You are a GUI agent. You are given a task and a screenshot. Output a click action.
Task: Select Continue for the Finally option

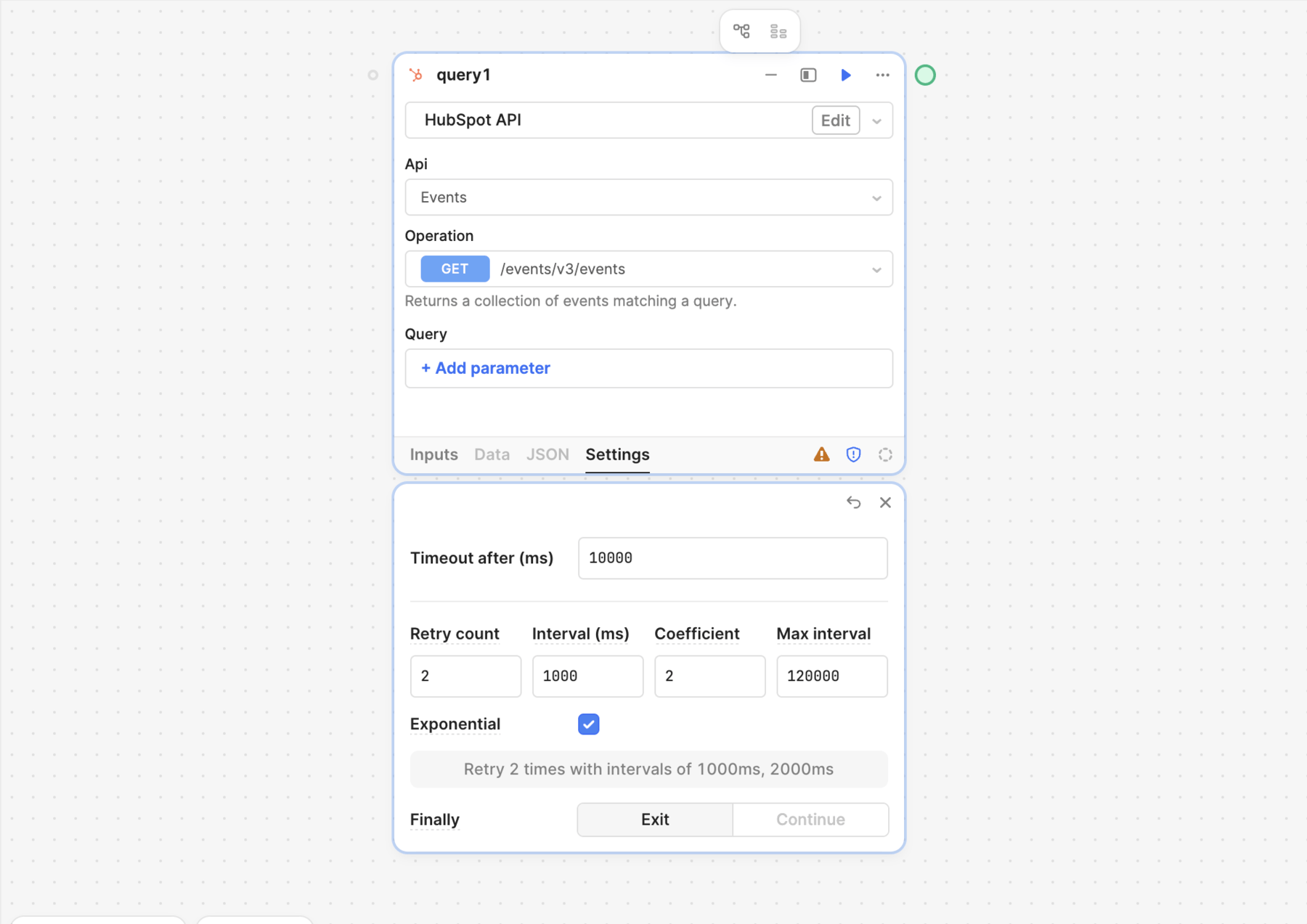point(810,819)
